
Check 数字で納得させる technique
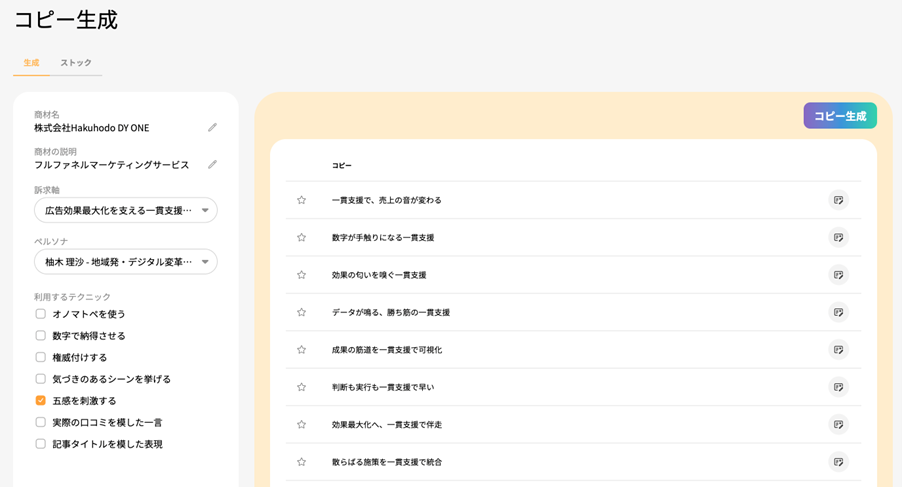[40, 335]
